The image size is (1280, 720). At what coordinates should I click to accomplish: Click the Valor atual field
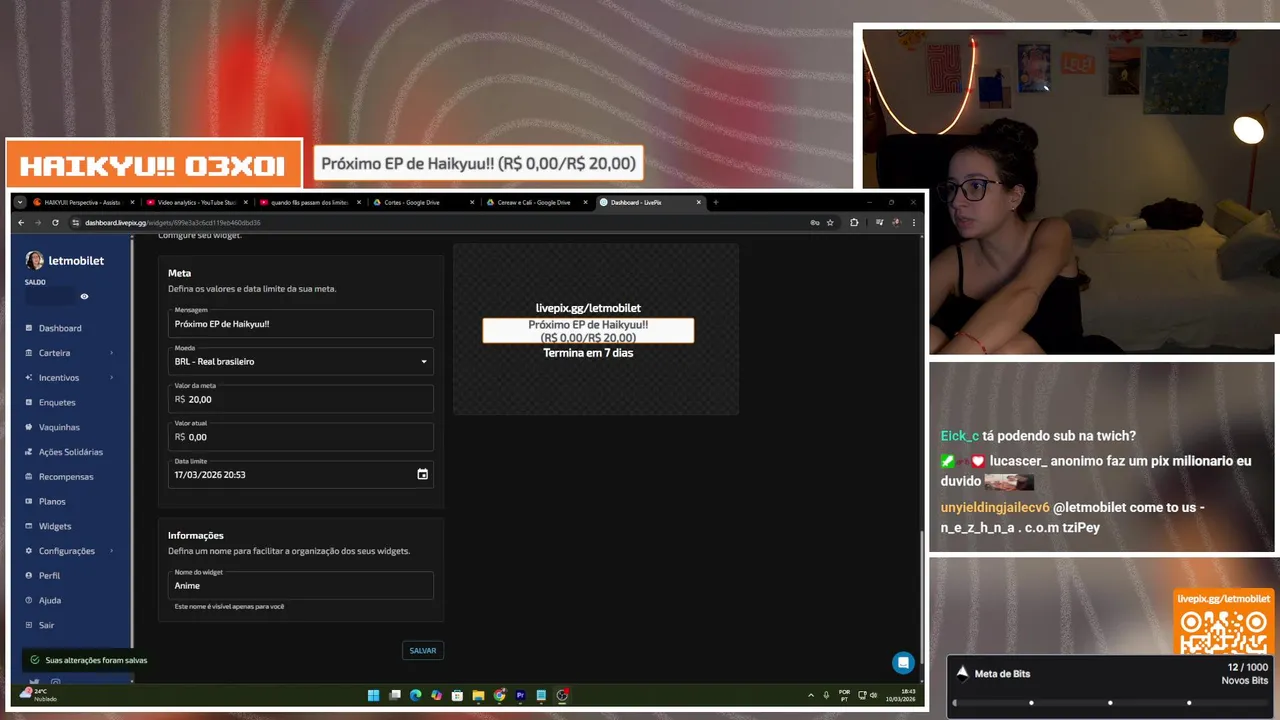(301, 437)
